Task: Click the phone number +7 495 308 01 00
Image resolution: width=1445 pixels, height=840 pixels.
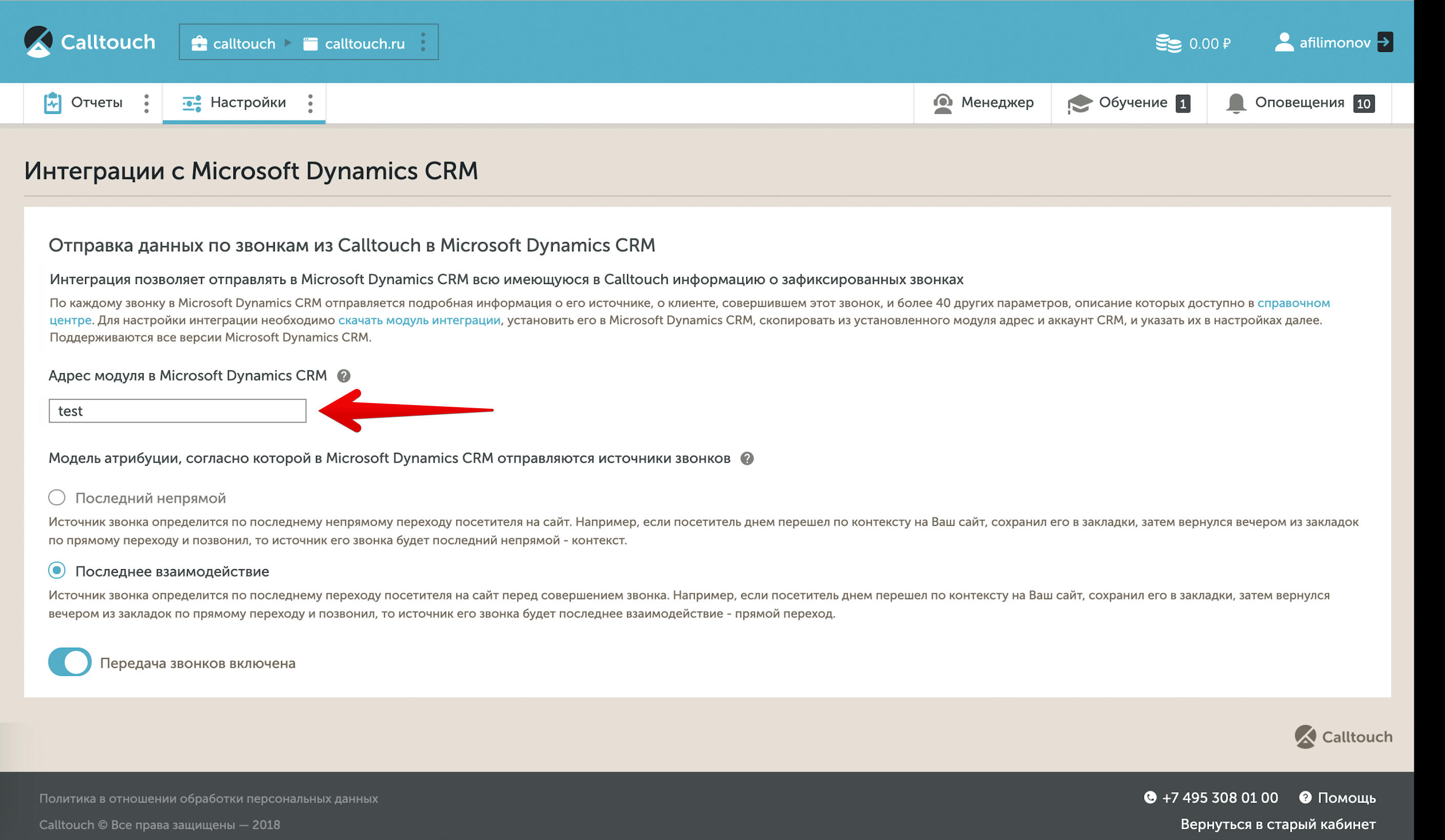Action: (1220, 798)
